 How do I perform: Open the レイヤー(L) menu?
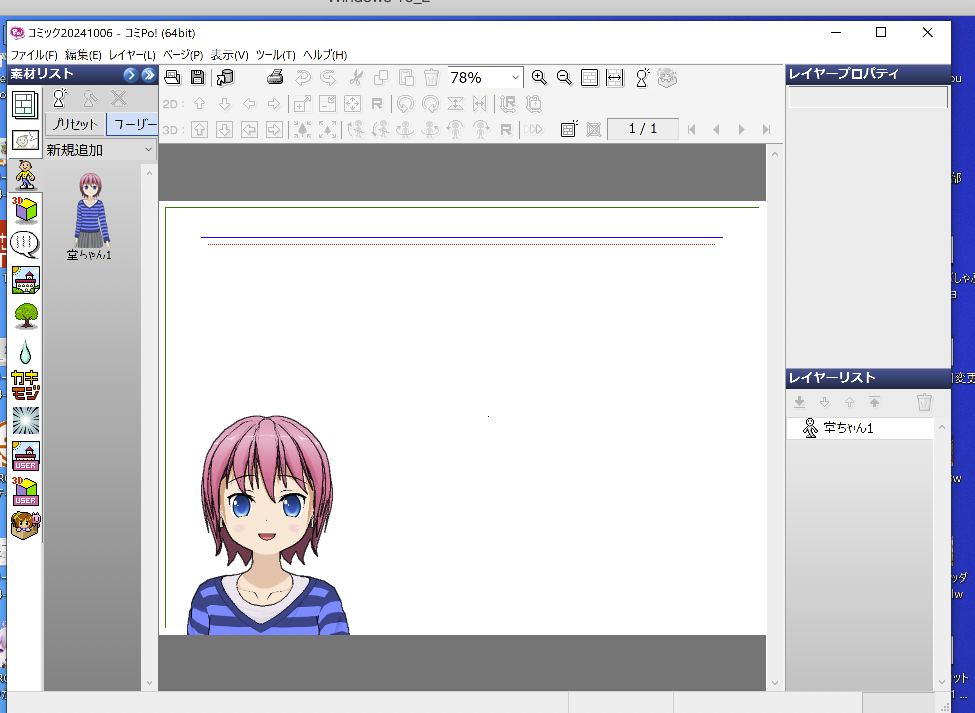[132, 55]
